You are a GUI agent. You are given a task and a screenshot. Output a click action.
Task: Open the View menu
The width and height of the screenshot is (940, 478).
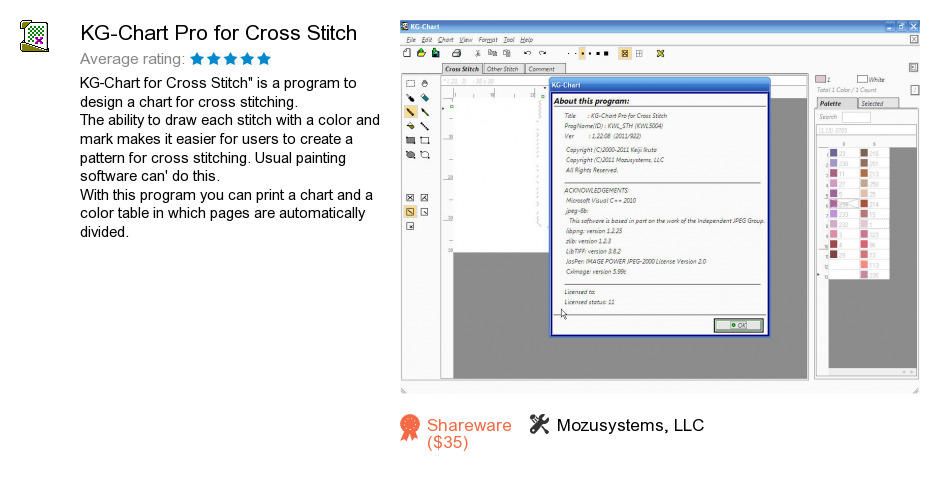tap(466, 40)
